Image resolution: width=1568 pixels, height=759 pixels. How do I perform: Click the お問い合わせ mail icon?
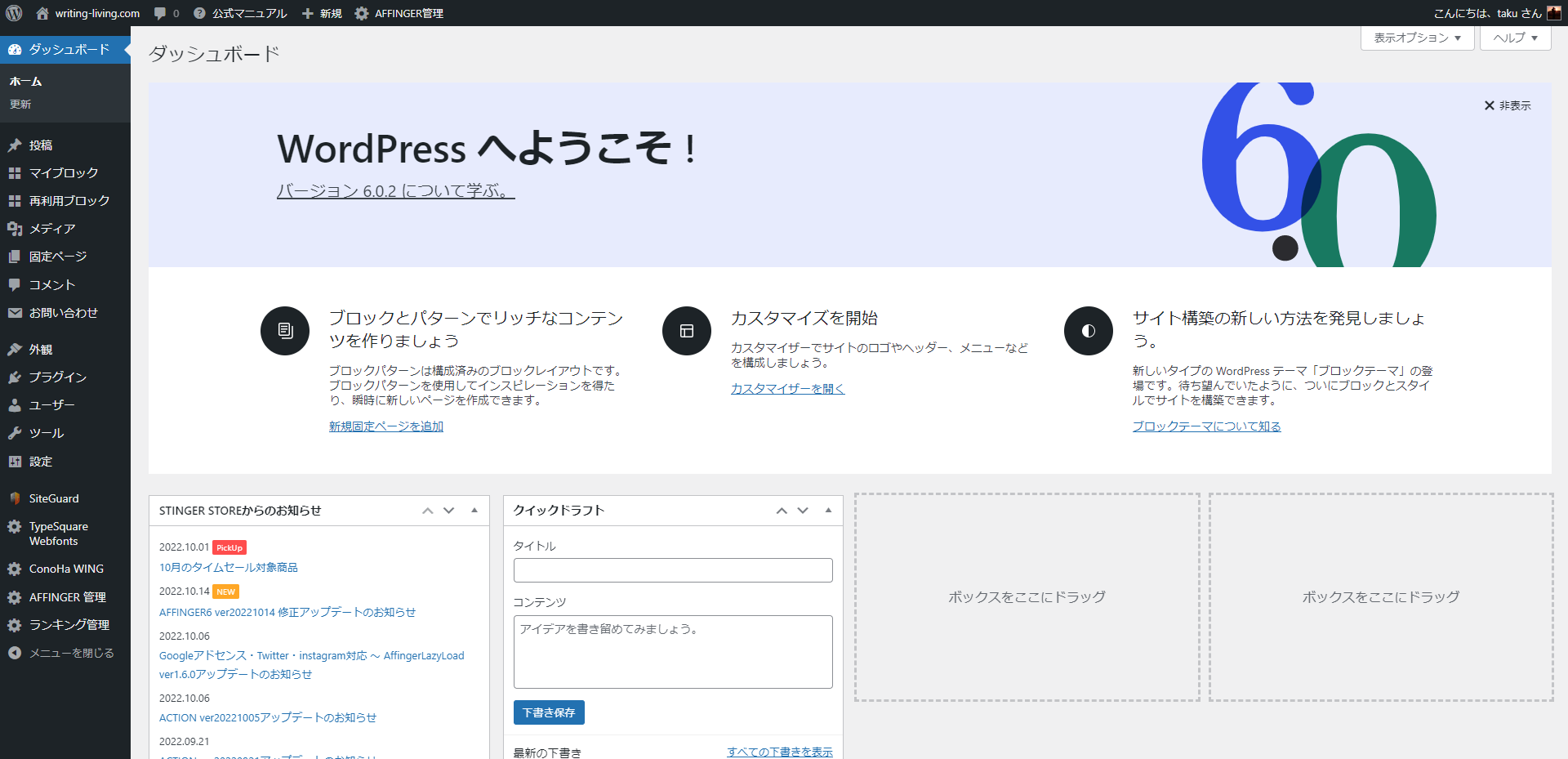(x=15, y=313)
